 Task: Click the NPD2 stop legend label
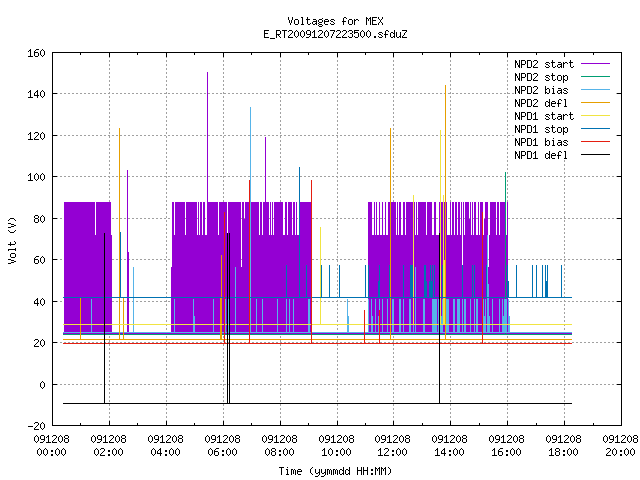tap(541, 77)
